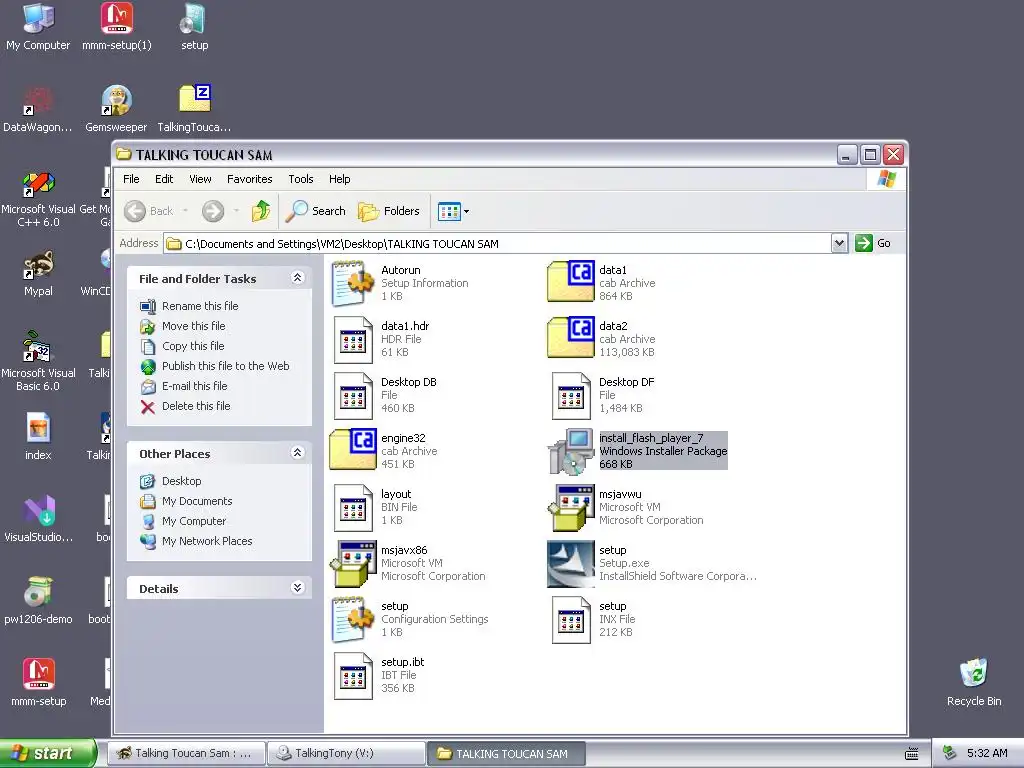Go to My Documents in Other Places
This screenshot has height=768, width=1024.
[x=197, y=501]
